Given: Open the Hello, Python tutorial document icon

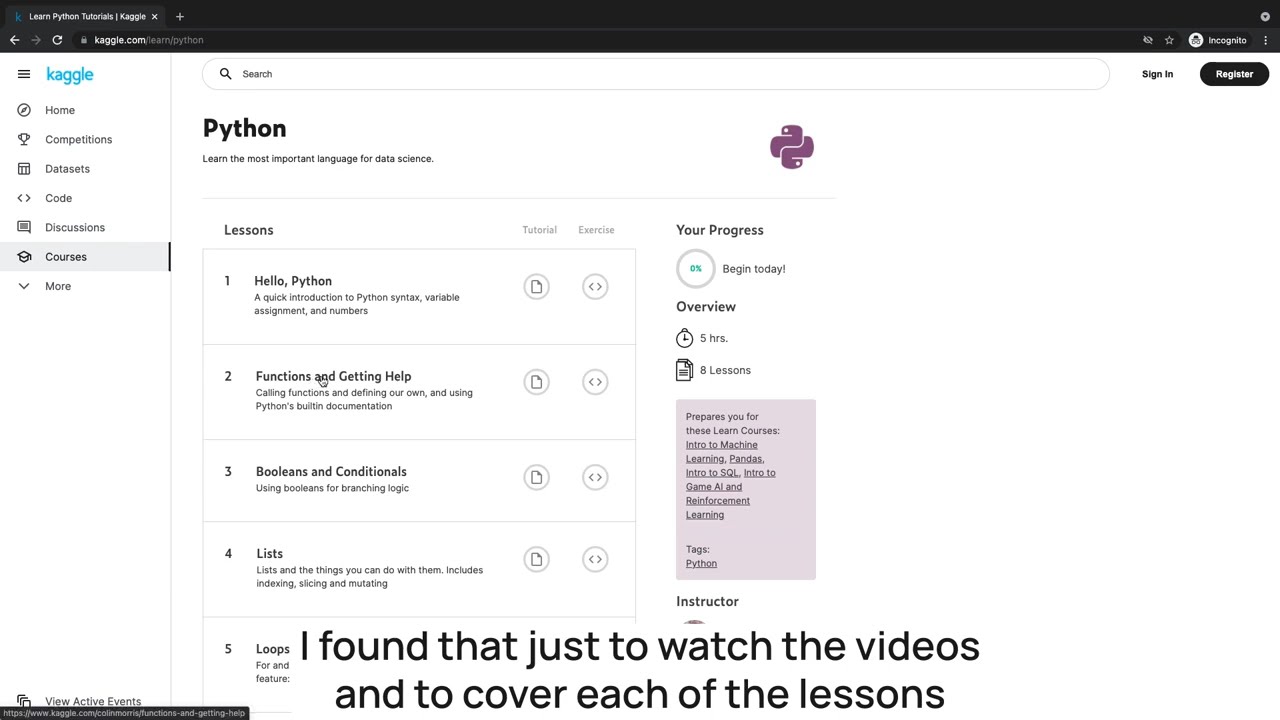Looking at the screenshot, I should coord(536,287).
